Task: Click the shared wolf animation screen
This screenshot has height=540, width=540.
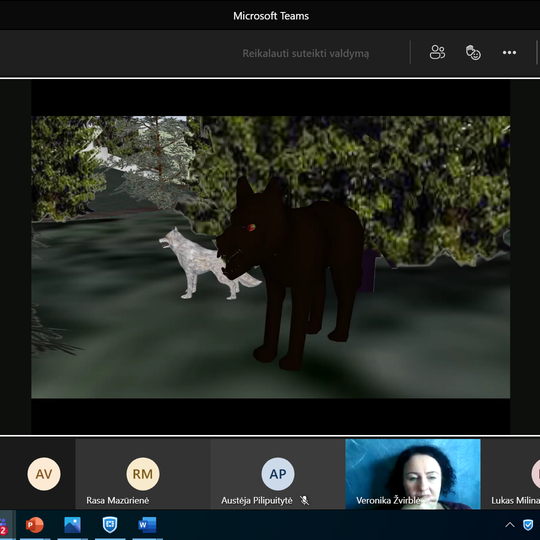Action: pos(270,257)
